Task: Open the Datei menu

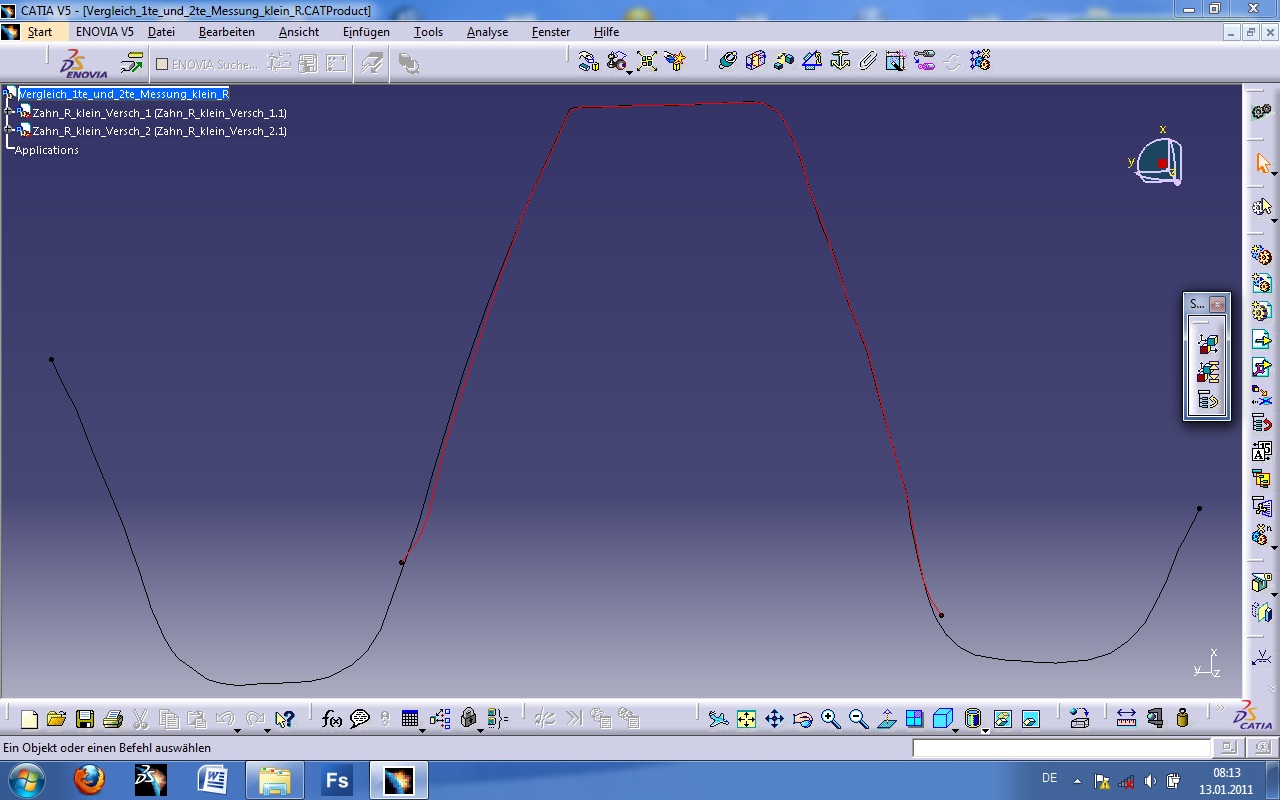Action: pyautogui.click(x=161, y=32)
